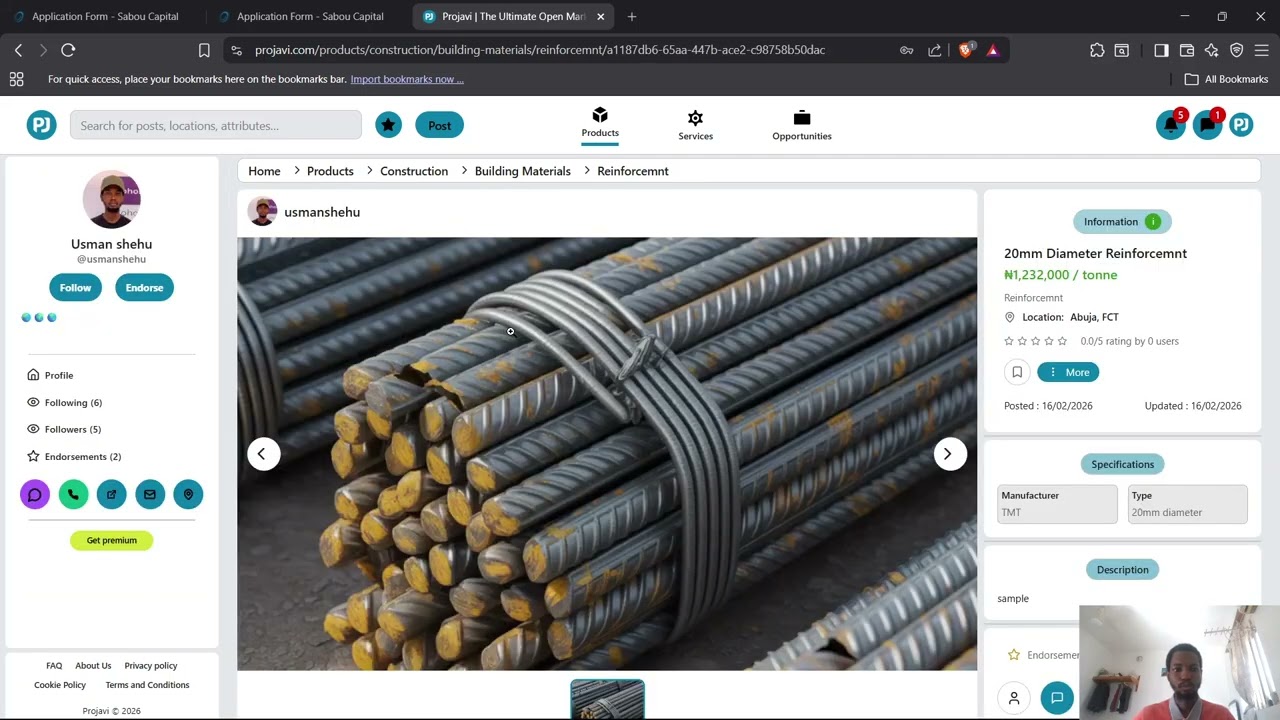The width and height of the screenshot is (1280, 720).
Task: Click usmanshehu seller name on post
Action: tap(322, 212)
